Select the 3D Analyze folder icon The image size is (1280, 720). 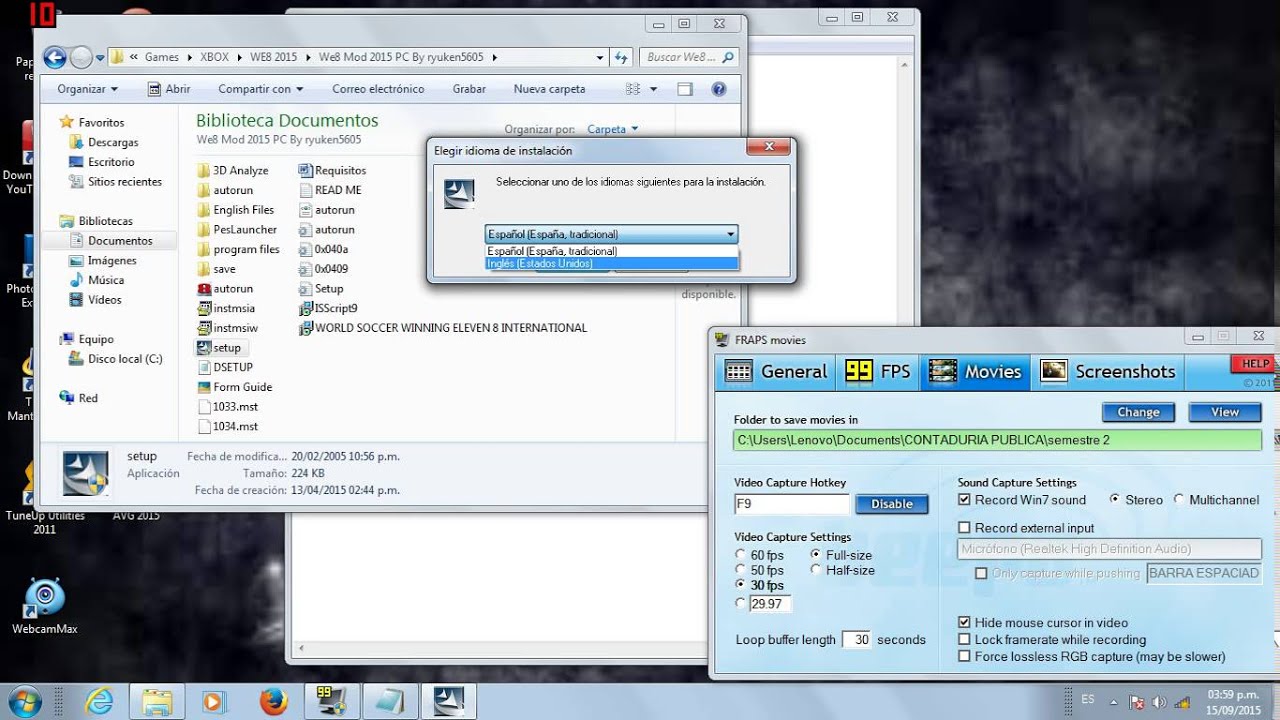tap(204, 170)
